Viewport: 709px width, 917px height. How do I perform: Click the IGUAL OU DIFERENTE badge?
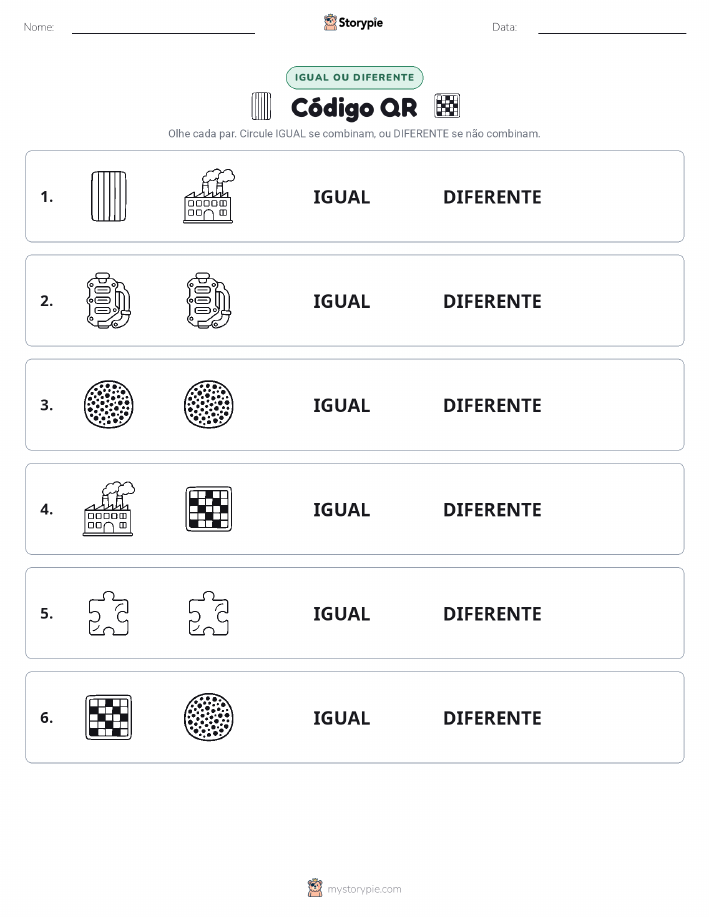pos(354,77)
